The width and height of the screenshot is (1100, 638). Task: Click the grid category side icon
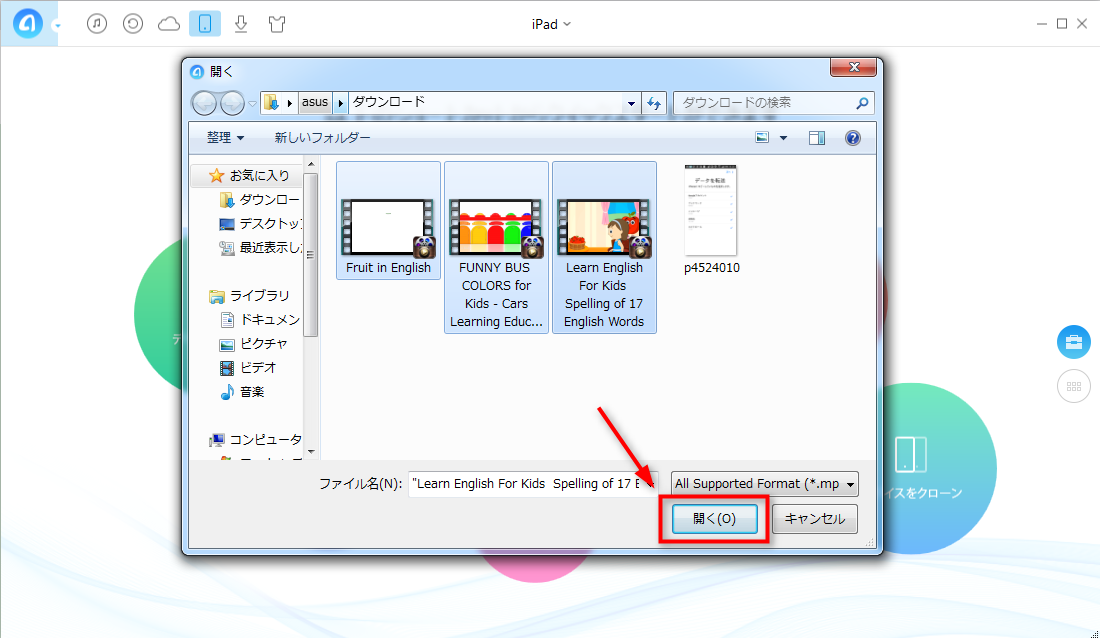pyautogui.click(x=1073, y=386)
